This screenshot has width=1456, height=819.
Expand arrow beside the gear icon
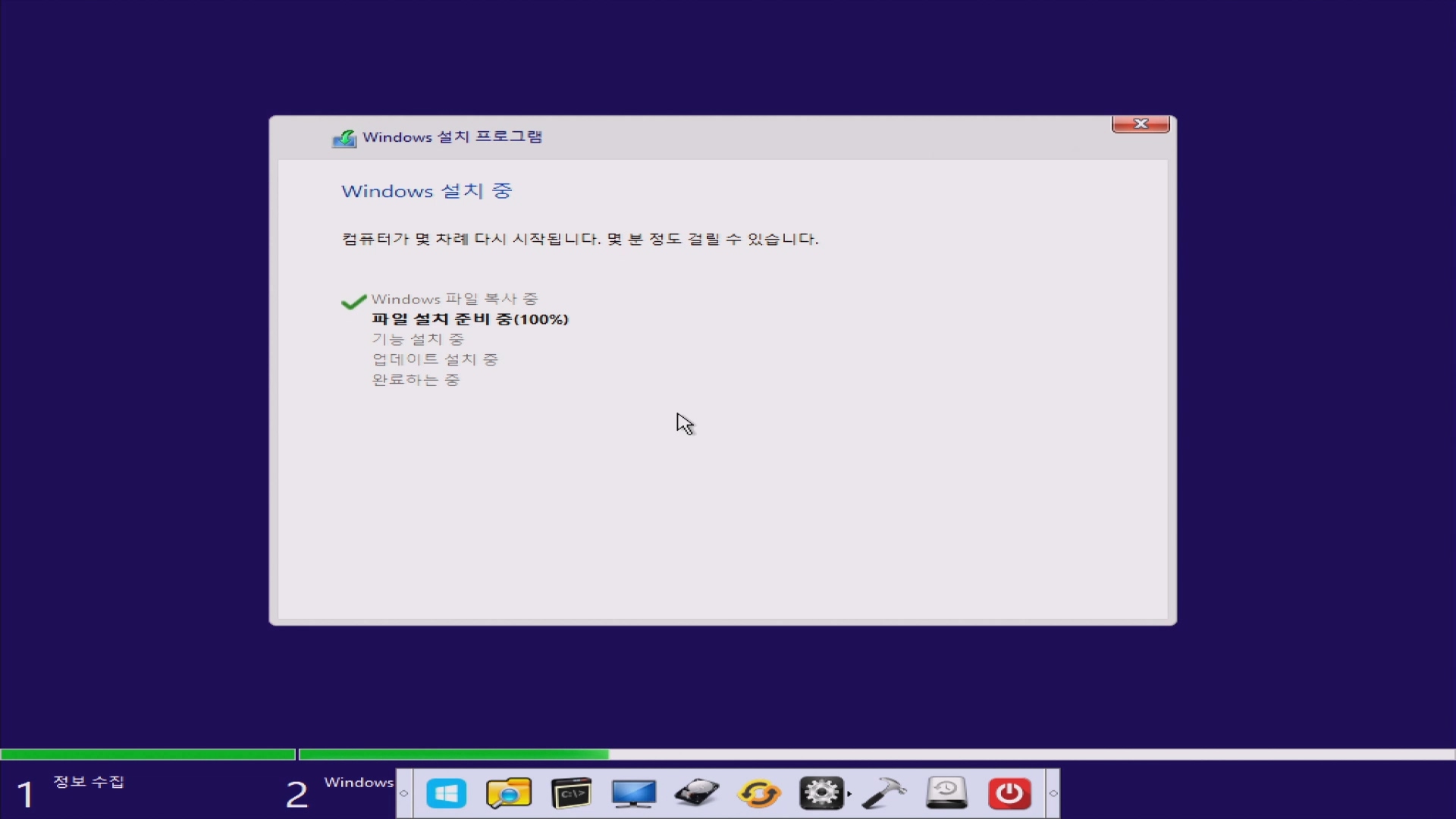pyautogui.click(x=849, y=794)
